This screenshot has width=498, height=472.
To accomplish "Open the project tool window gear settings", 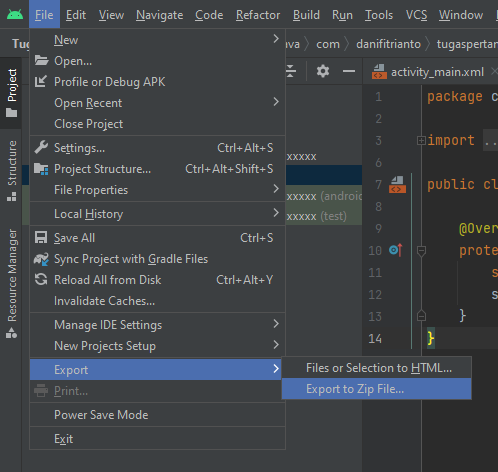I will (323, 71).
